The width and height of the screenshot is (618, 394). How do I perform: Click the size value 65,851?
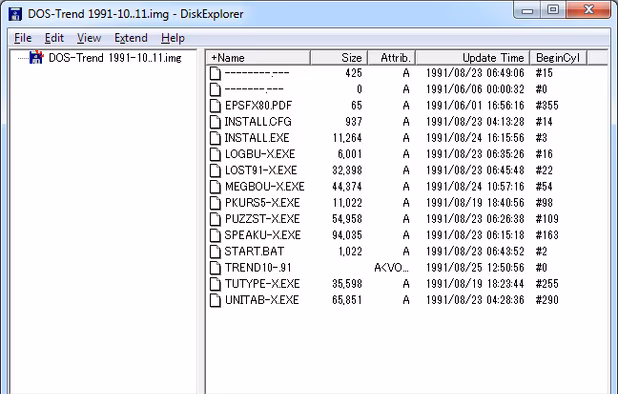click(x=347, y=300)
